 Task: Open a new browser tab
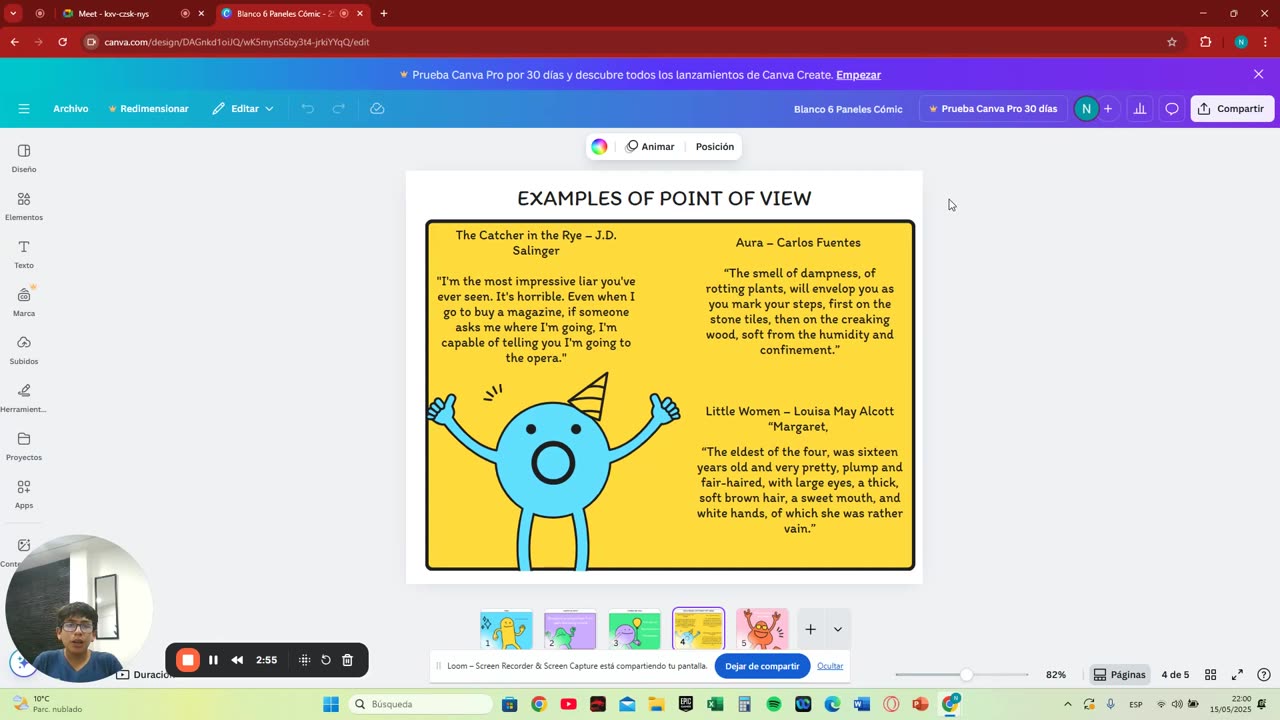coord(384,13)
